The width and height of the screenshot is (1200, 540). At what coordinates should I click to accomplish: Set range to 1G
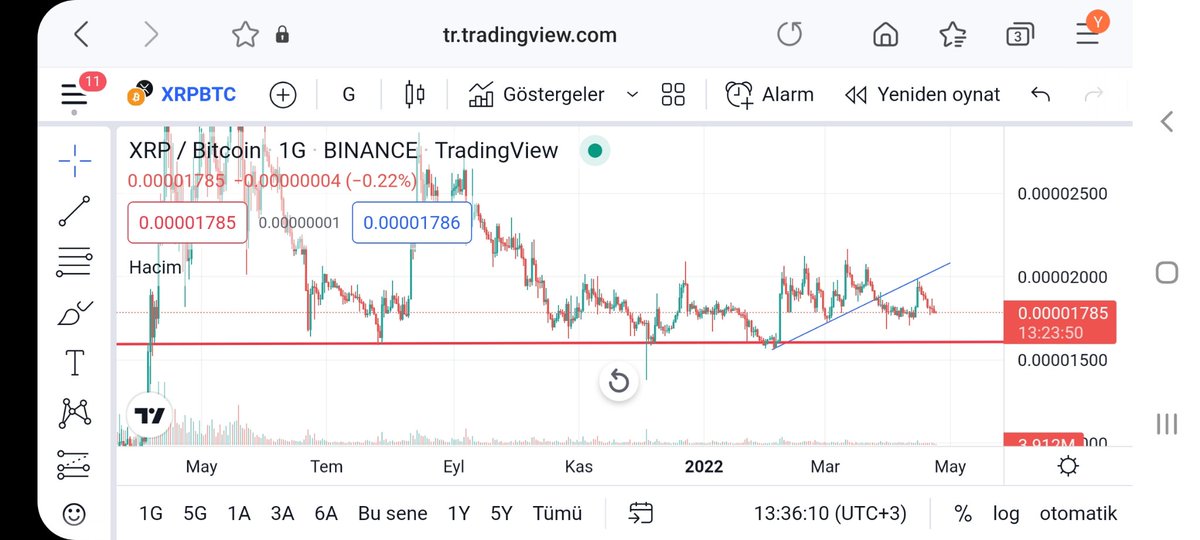(x=150, y=514)
